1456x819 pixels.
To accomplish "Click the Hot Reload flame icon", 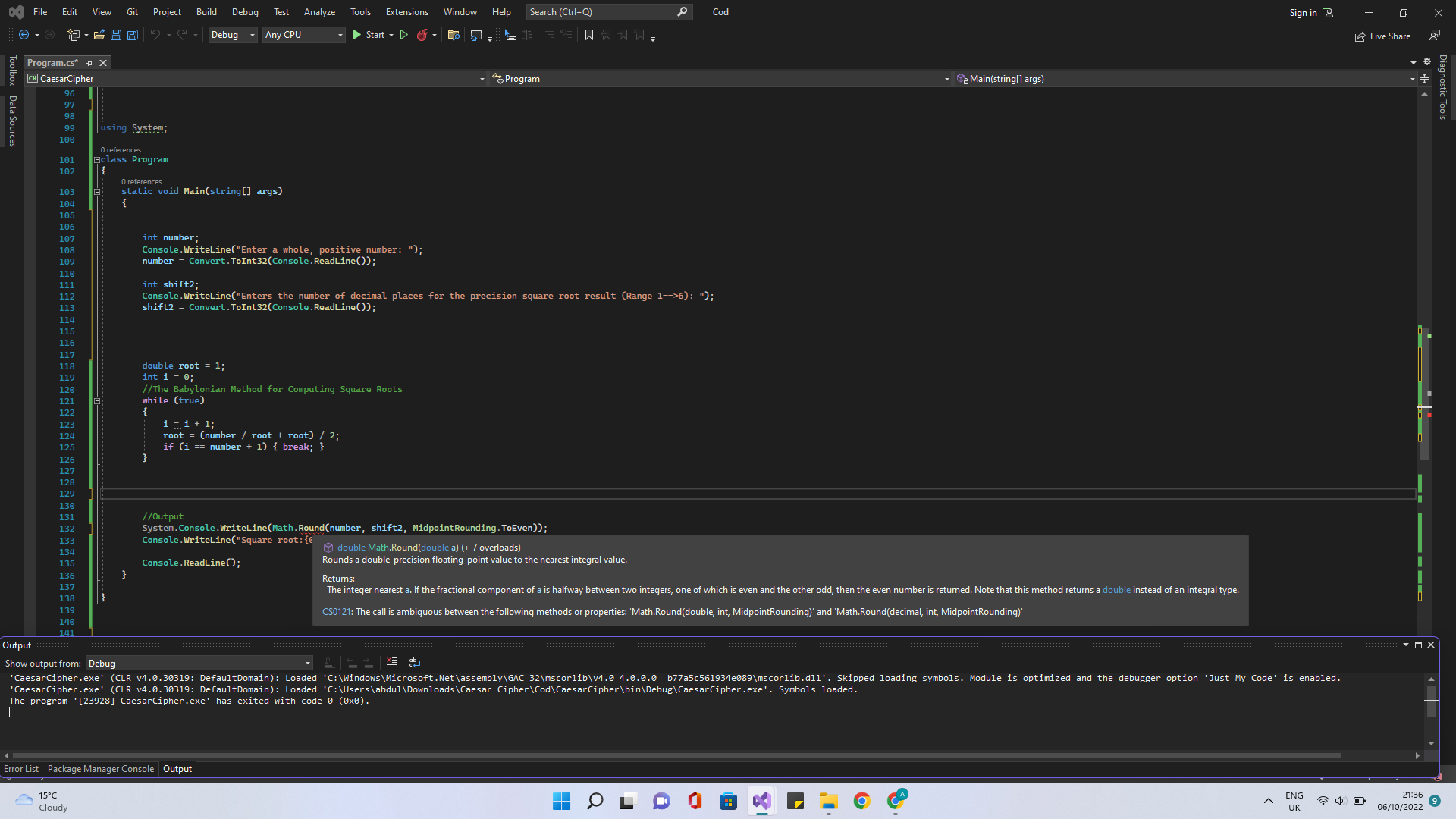I will (x=422, y=35).
